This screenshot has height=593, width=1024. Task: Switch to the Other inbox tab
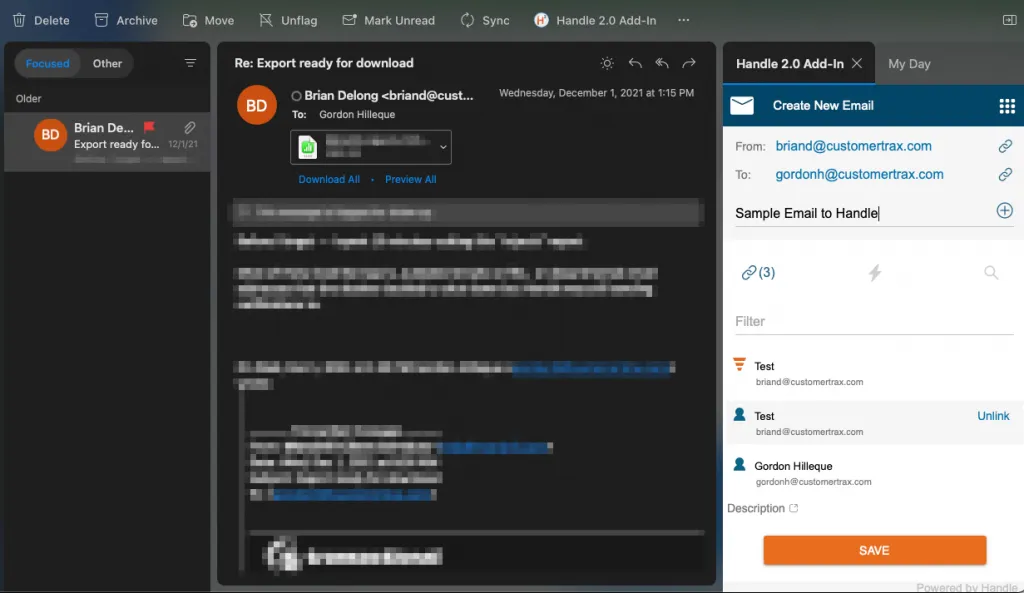(107, 63)
